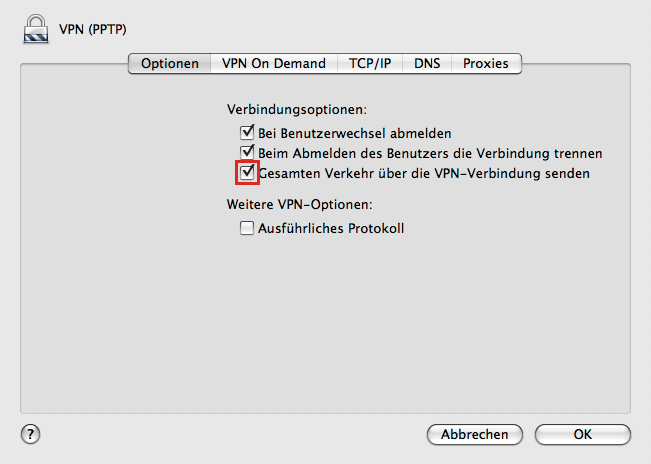Go to the DNS tab
This screenshot has height=464, width=651.
pyautogui.click(x=427, y=63)
